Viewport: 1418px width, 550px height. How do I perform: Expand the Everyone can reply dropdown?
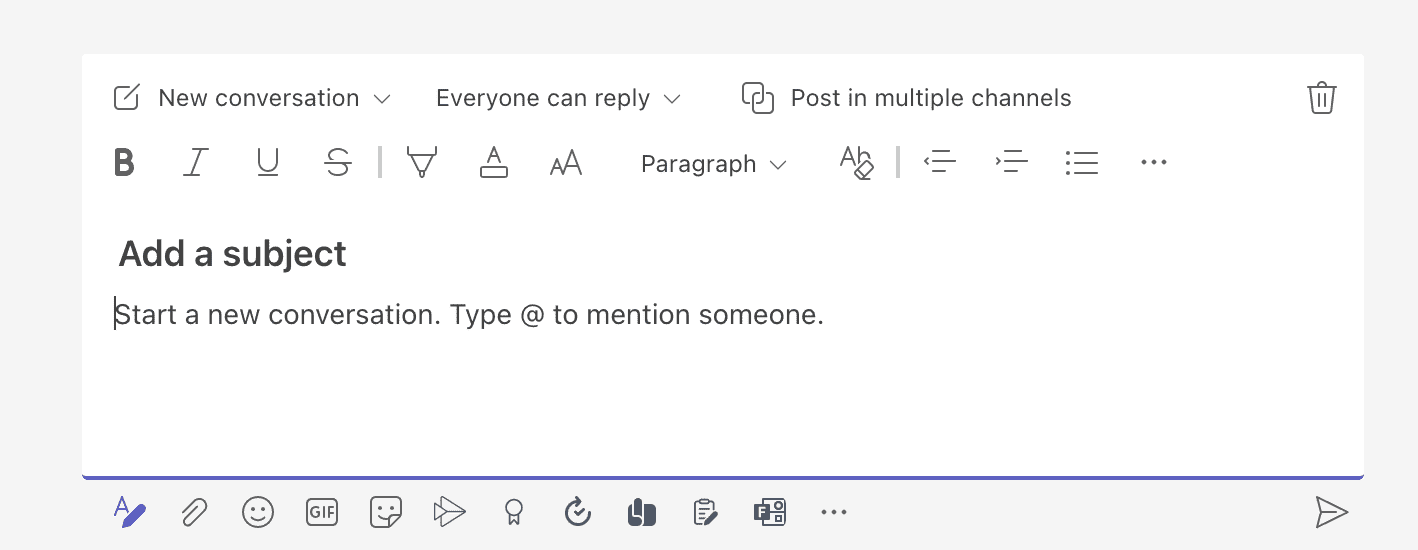click(x=558, y=98)
